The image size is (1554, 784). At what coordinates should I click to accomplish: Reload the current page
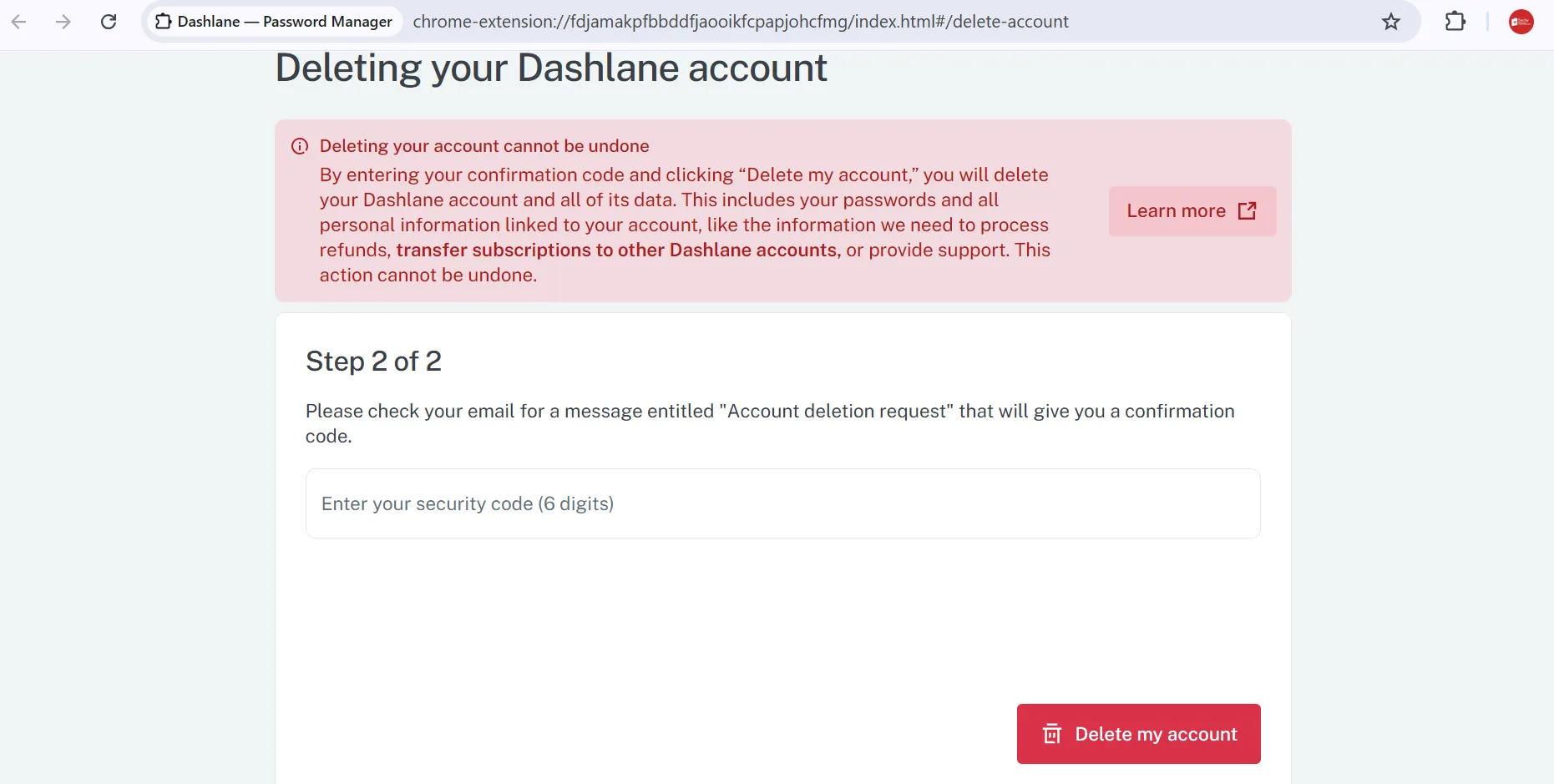(109, 22)
